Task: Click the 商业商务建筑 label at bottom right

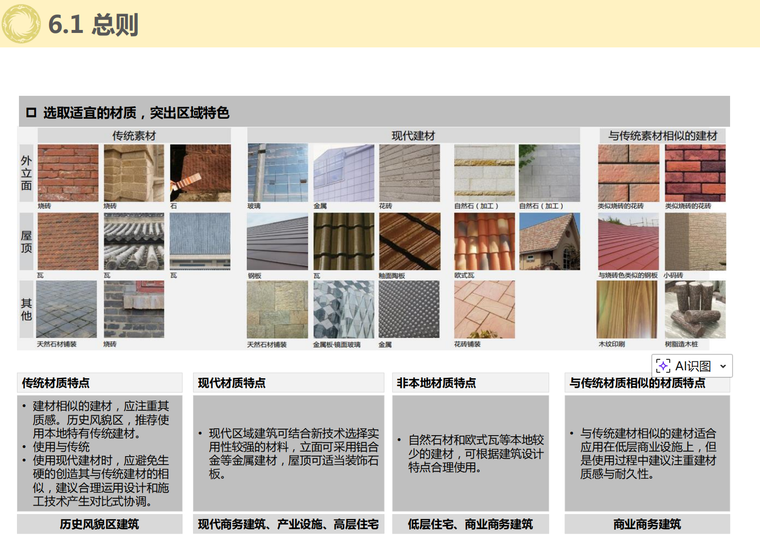Action: pos(646,524)
